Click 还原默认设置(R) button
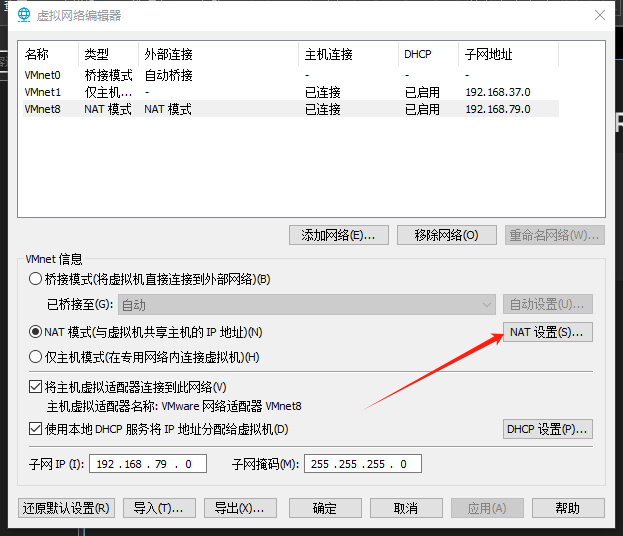623x536 pixels. click(66, 508)
